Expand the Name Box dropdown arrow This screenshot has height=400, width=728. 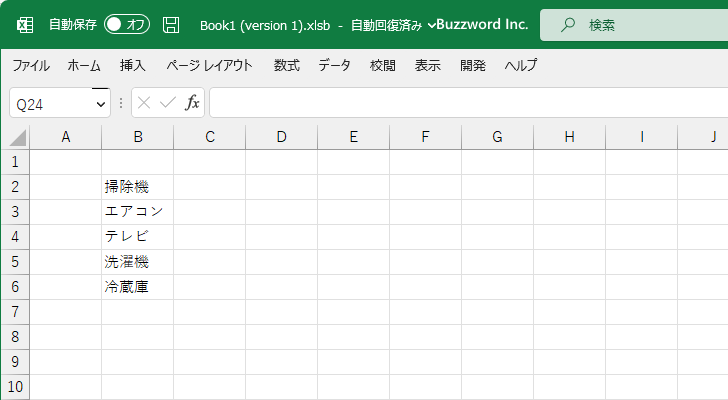click(x=101, y=104)
